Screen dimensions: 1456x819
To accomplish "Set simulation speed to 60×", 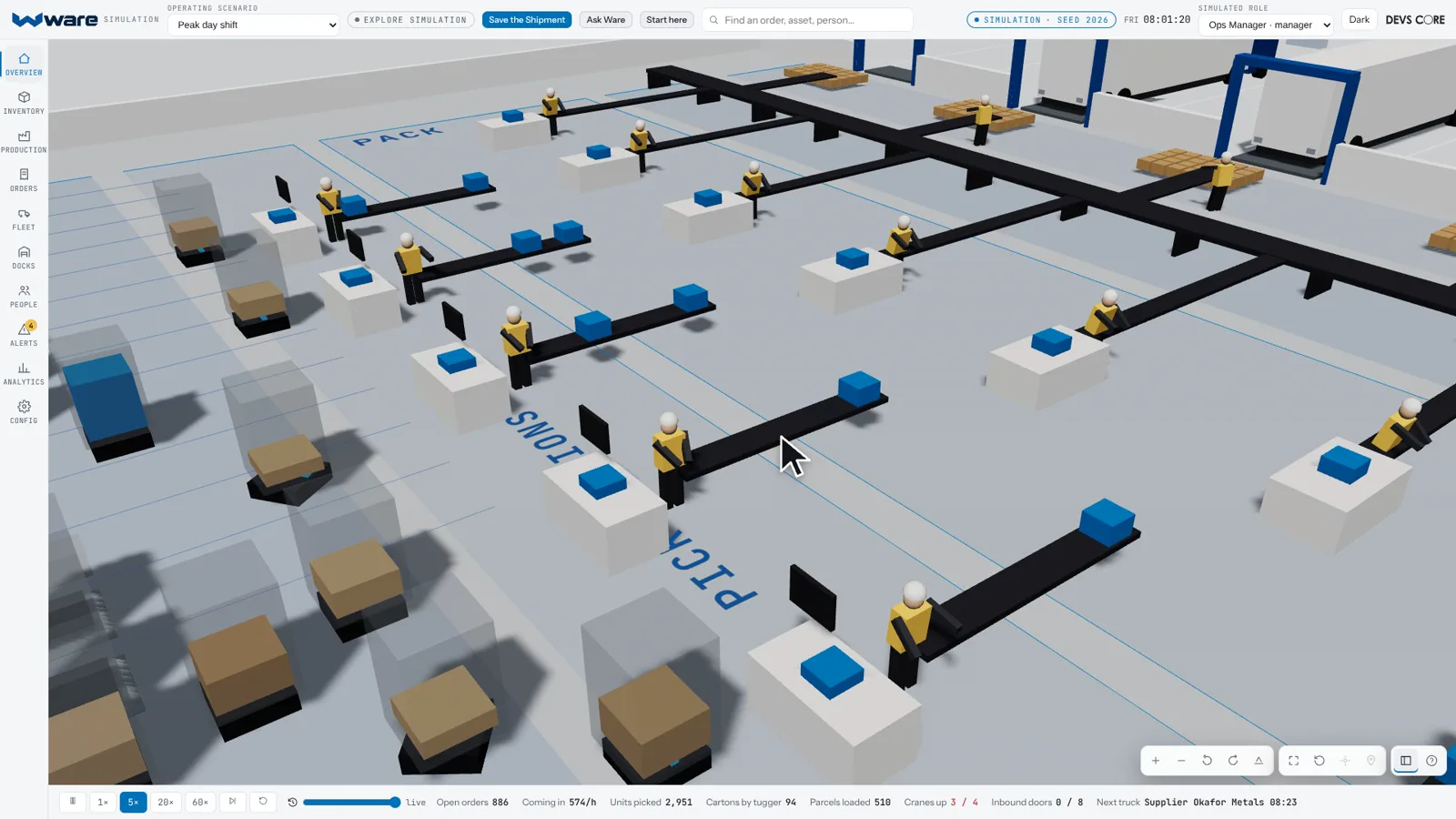I will tap(200, 802).
